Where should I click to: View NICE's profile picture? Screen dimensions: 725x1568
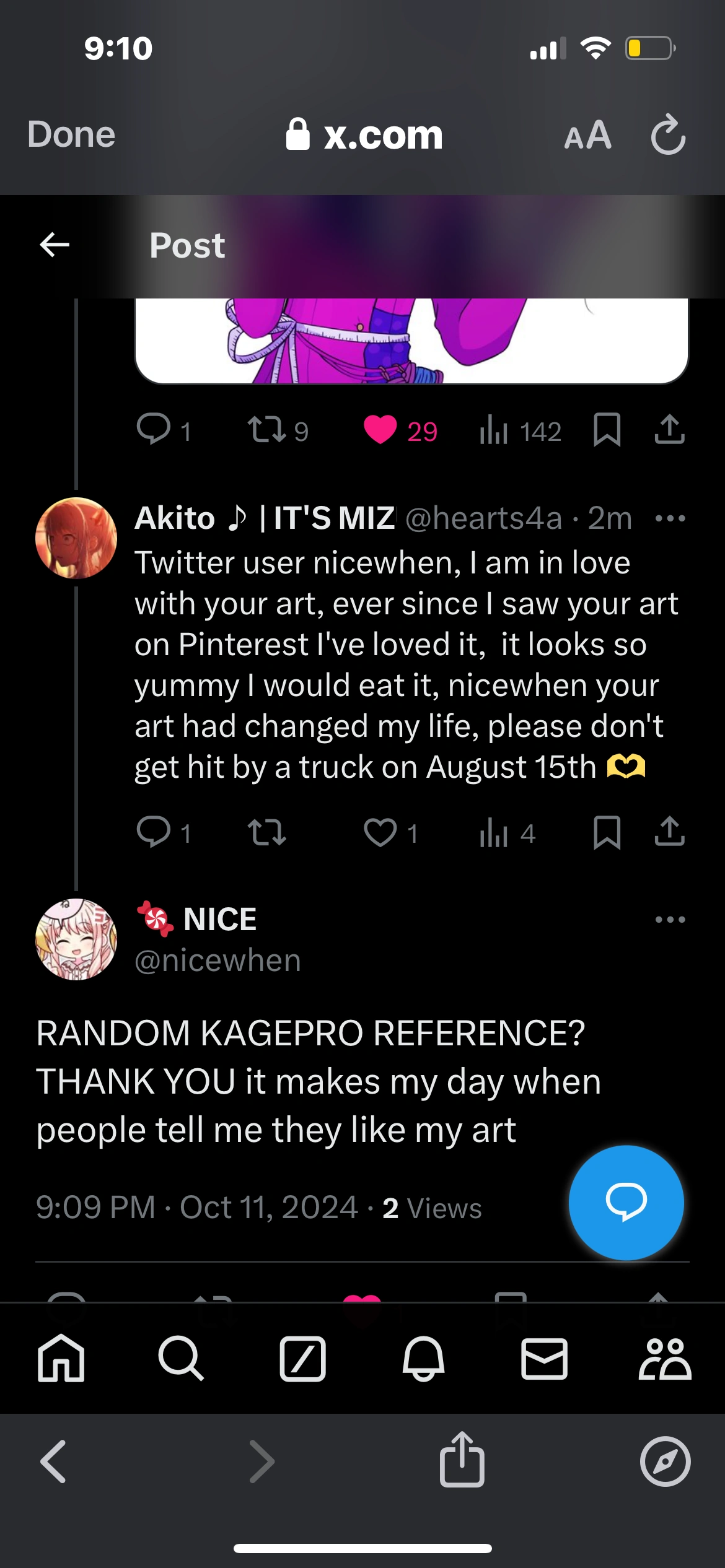coord(76,939)
